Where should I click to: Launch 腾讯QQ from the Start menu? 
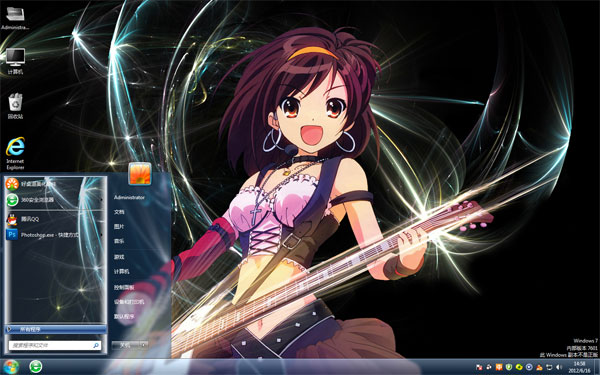click(55, 219)
